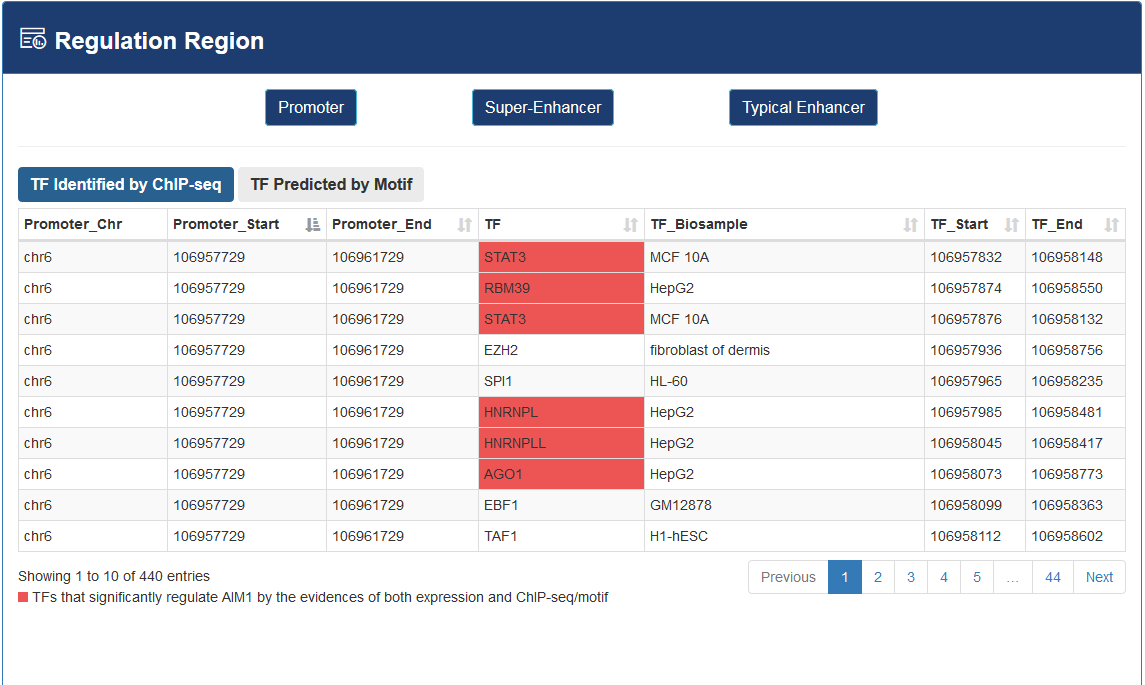Click TF_Start value 106958045
This screenshot has width=1145, height=685.
click(966, 443)
